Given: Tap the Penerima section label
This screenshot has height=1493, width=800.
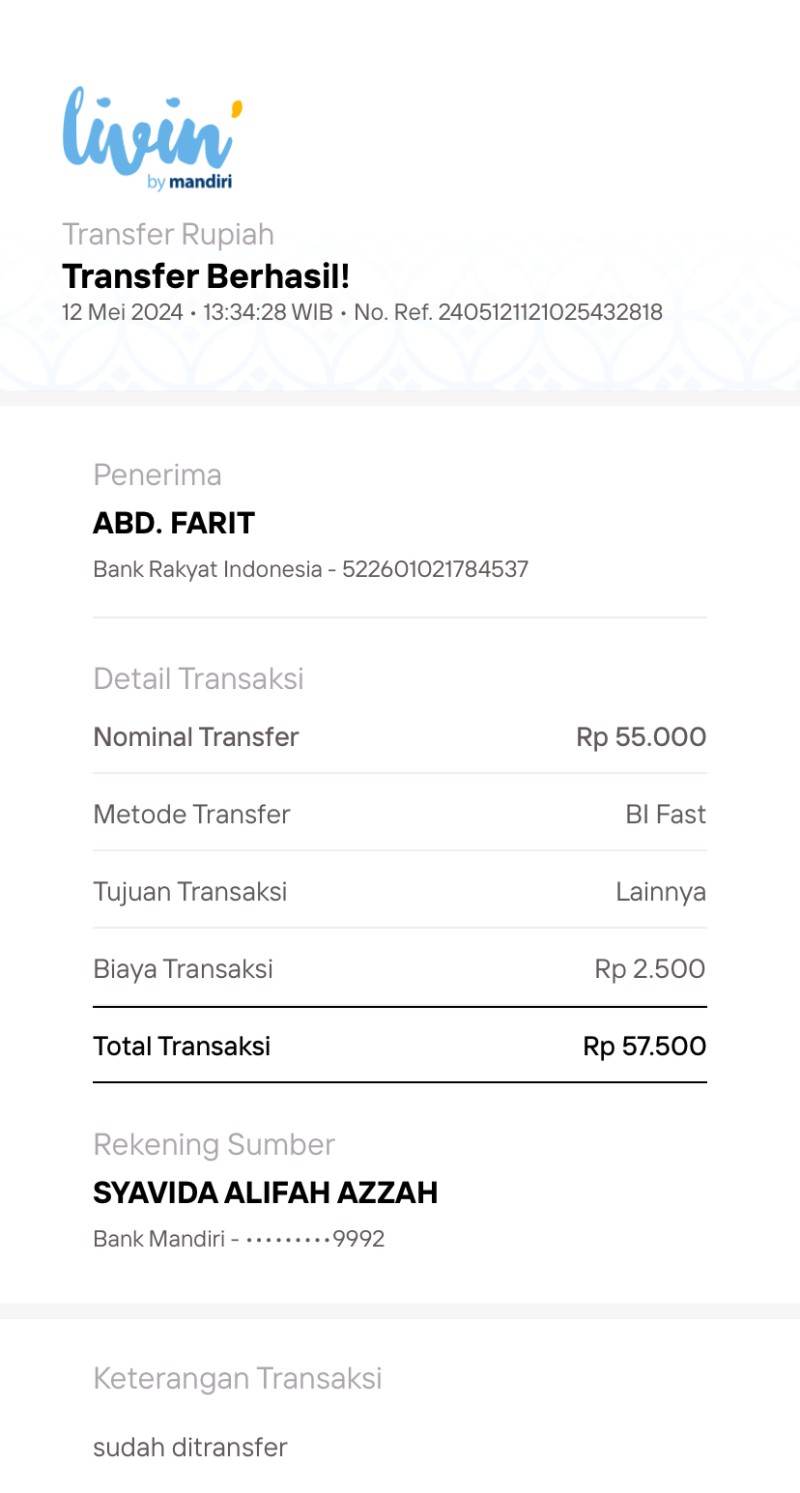Looking at the screenshot, I should 157,475.
